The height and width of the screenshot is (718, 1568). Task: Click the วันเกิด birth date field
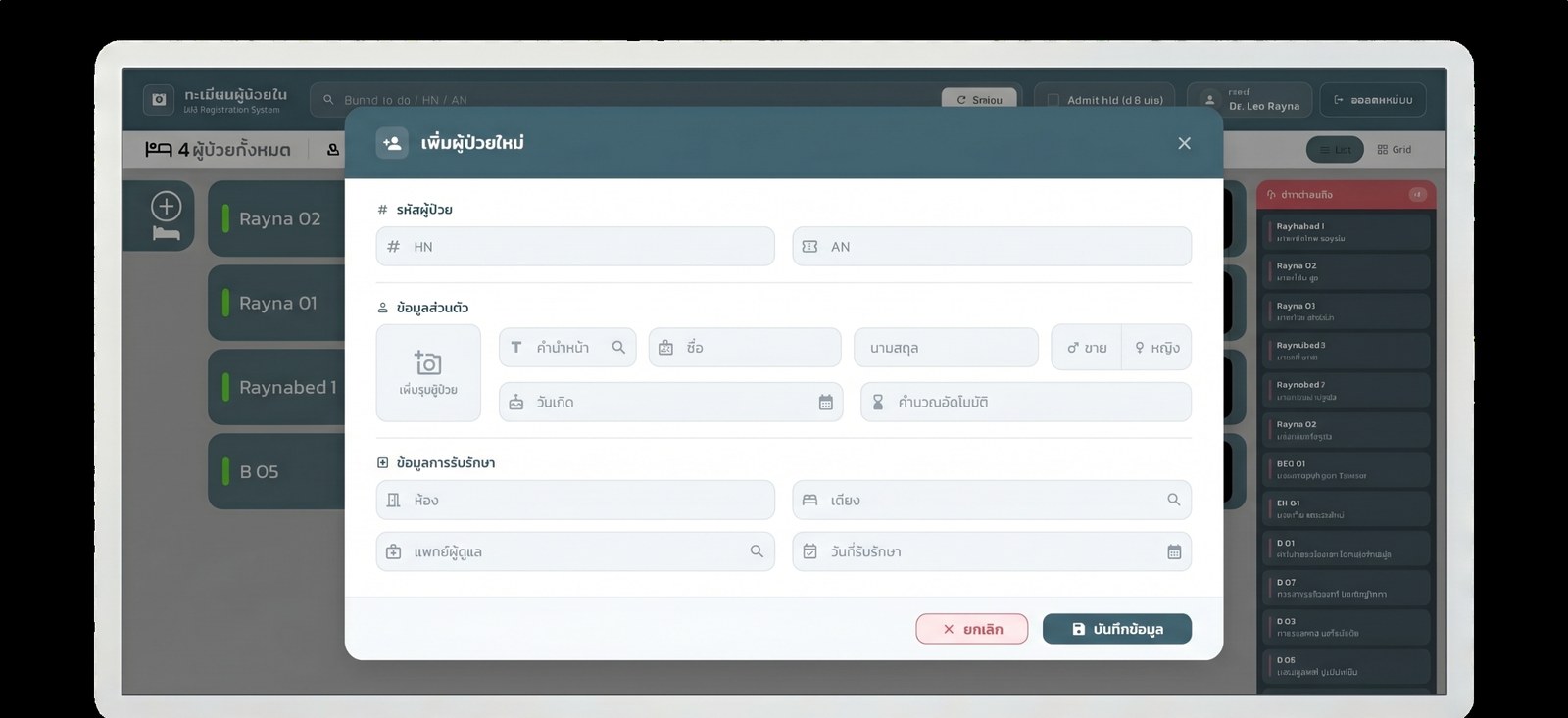tap(670, 403)
